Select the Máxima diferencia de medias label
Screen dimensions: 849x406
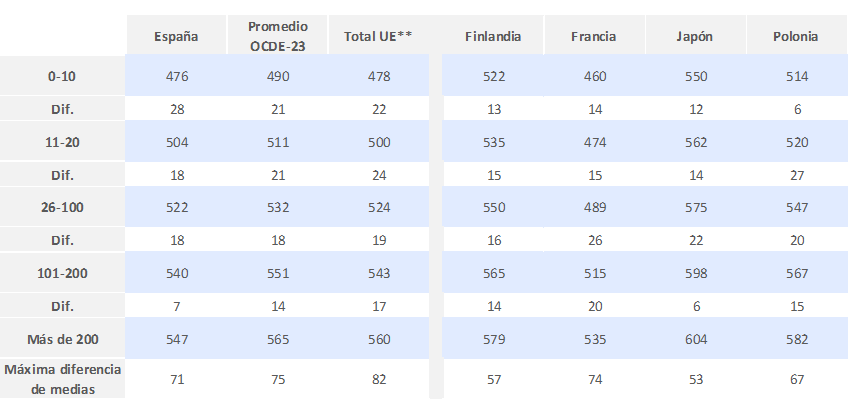pos(63,379)
